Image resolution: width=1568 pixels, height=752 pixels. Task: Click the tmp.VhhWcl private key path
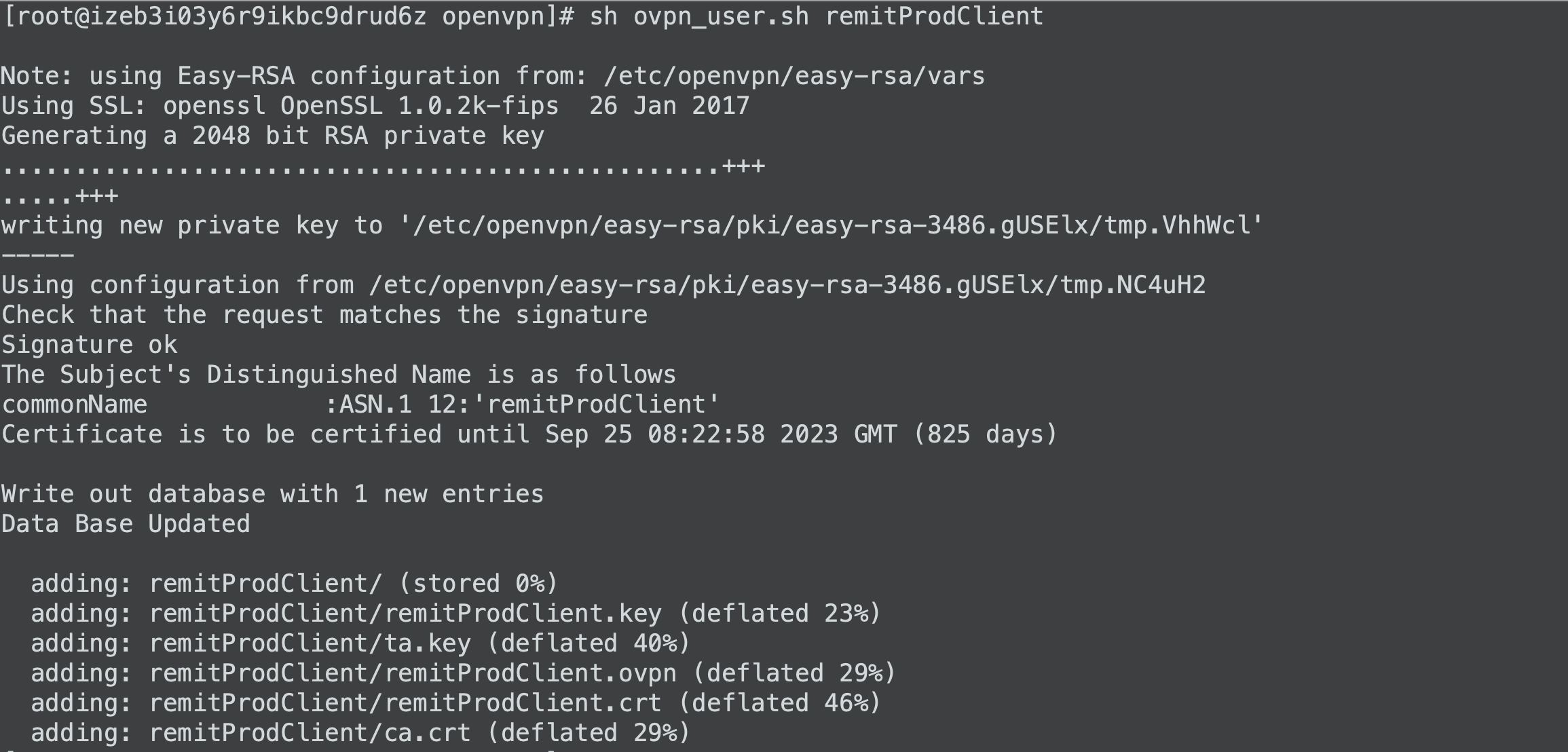point(832,225)
